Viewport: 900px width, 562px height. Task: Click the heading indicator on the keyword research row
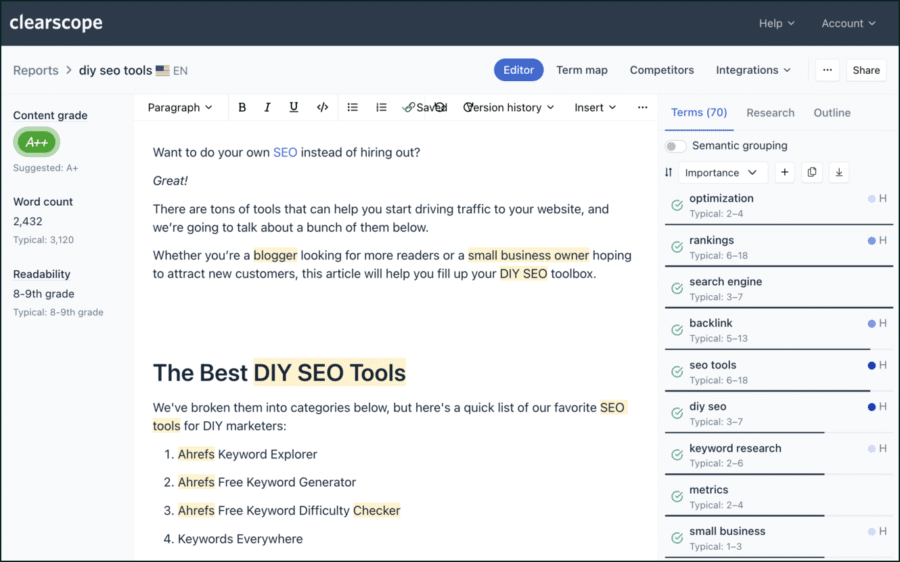tap(877, 448)
